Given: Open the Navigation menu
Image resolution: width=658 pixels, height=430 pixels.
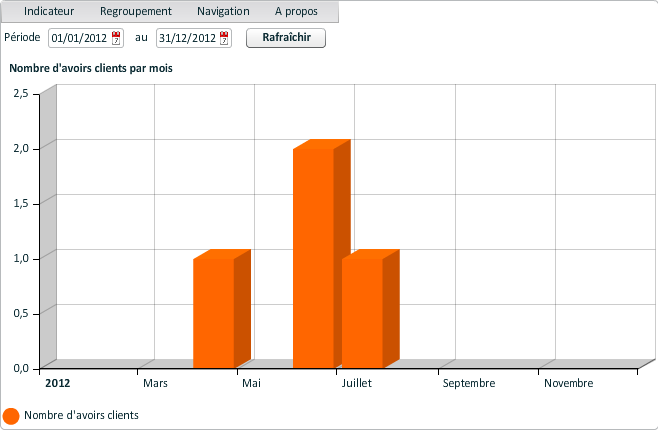Looking at the screenshot, I should tap(223, 11).
